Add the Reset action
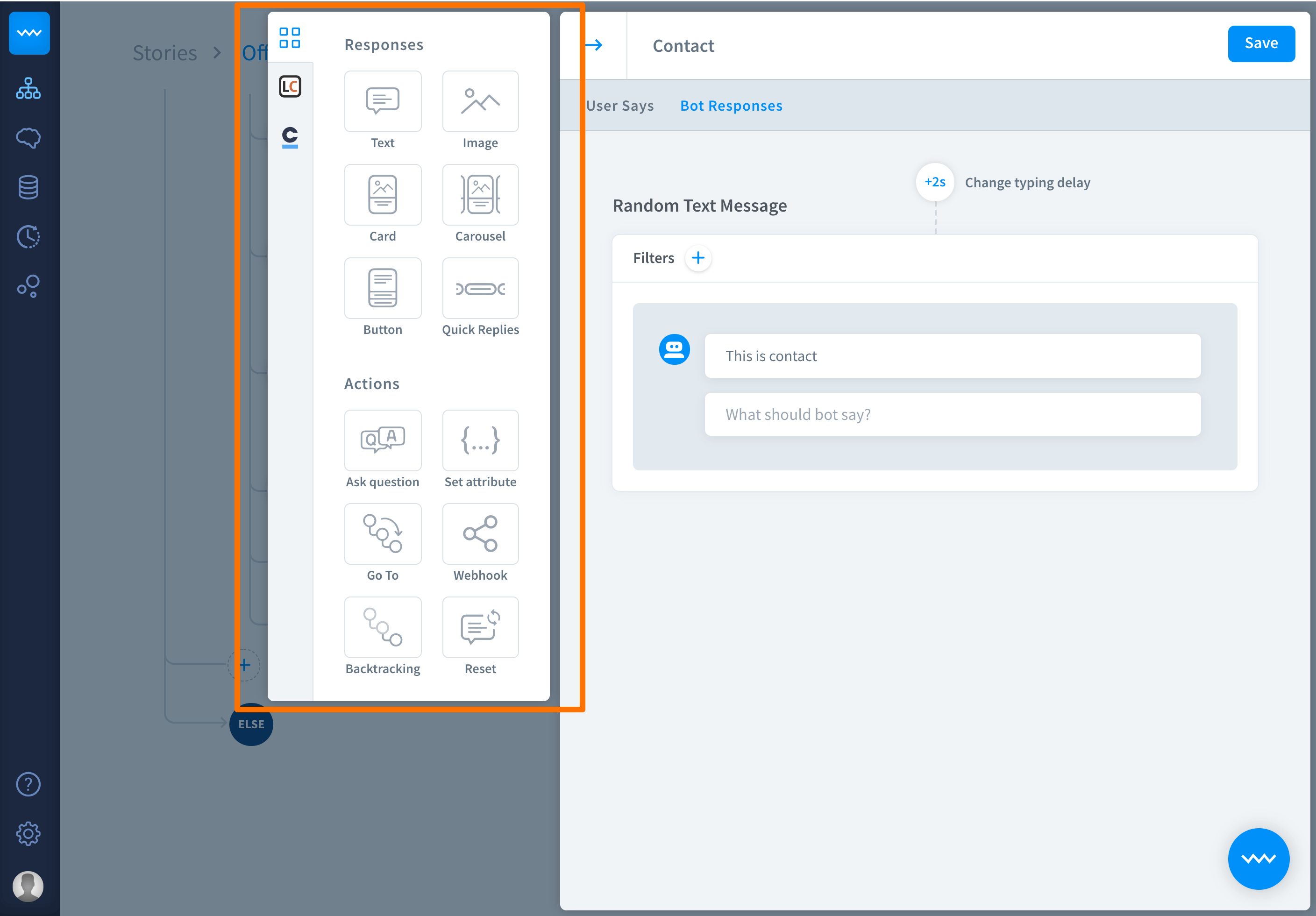1316x916 pixels. pyautogui.click(x=480, y=627)
